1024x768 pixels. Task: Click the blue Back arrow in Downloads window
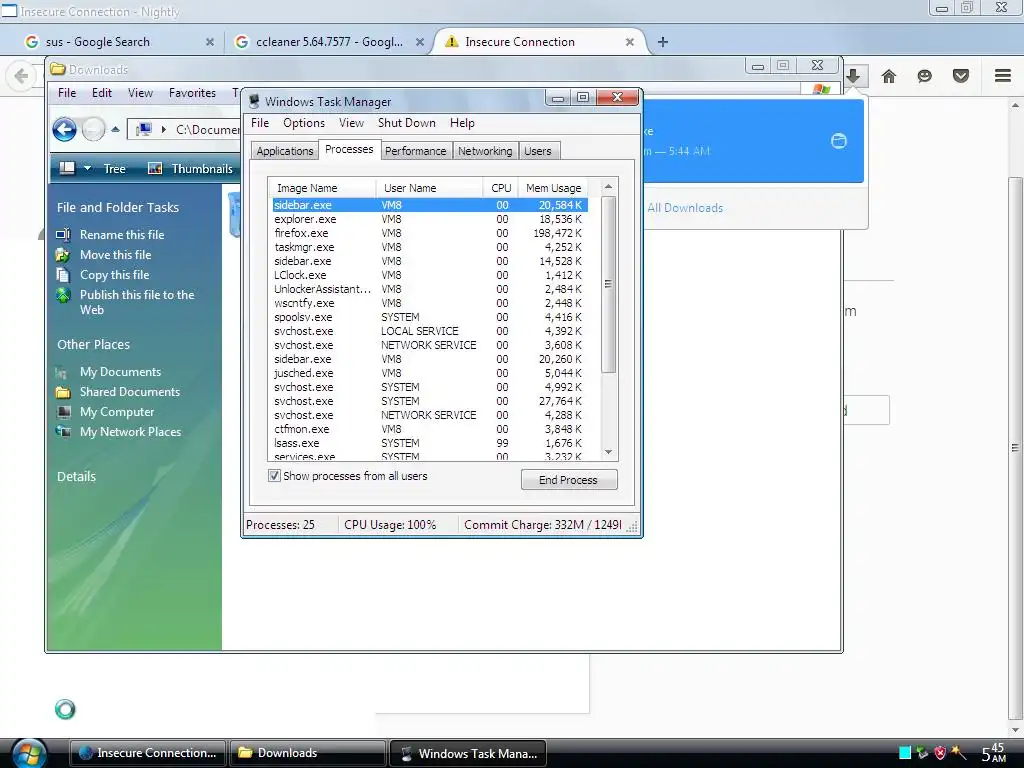click(x=65, y=129)
